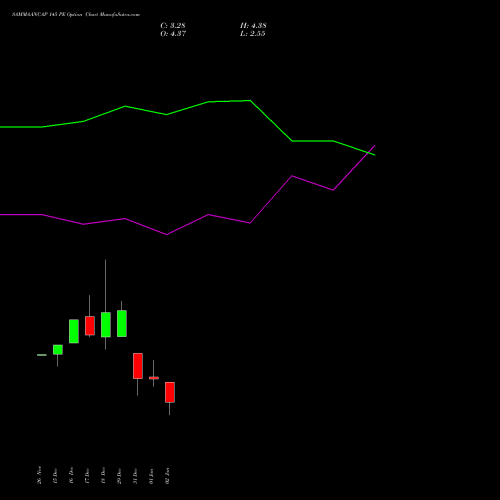Image resolution: width=500 pixels, height=500 pixels.
Task: Click the 02 Jan date label
Action: coord(167,476)
